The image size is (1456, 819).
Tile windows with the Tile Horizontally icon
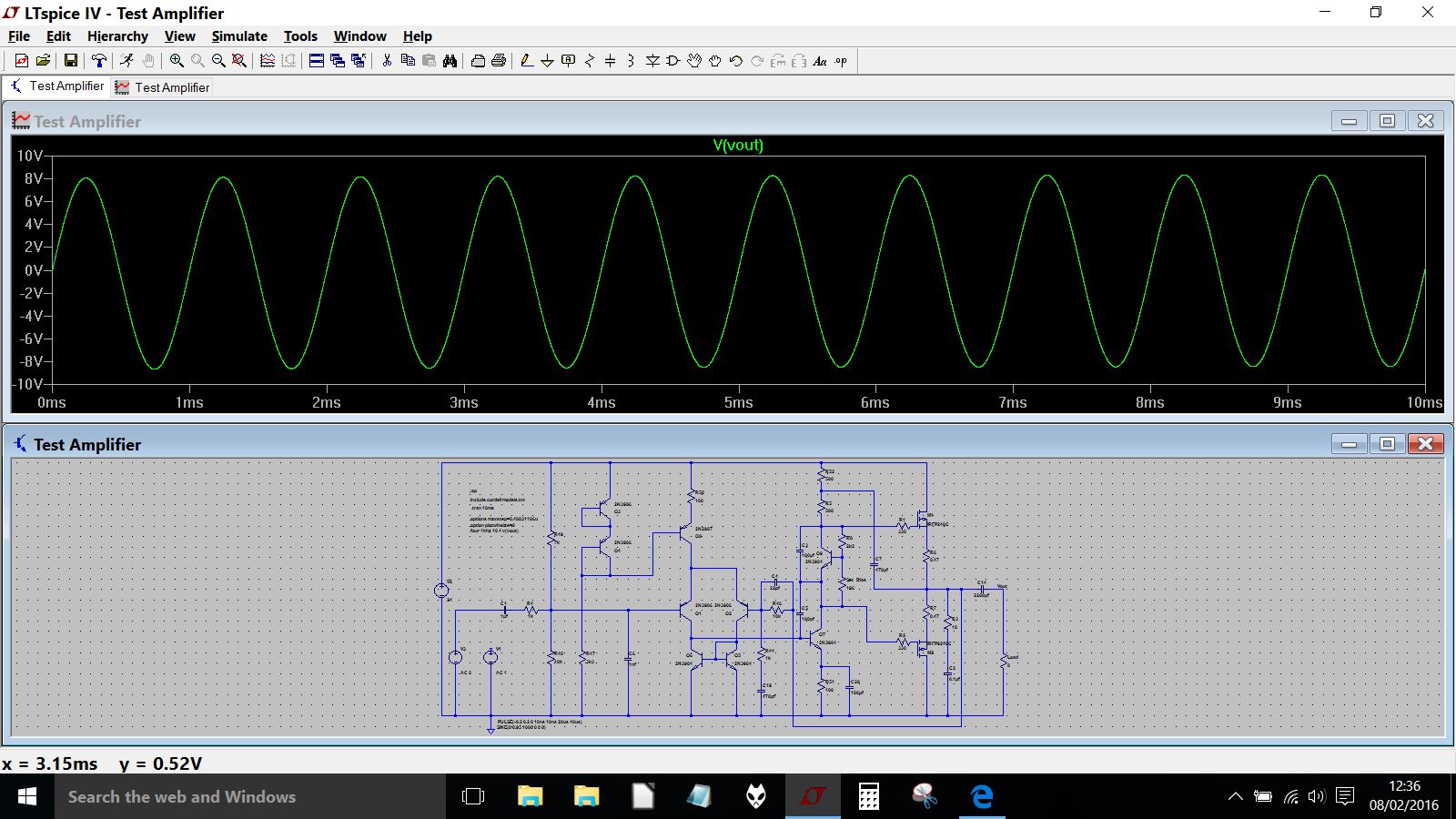[x=317, y=61]
